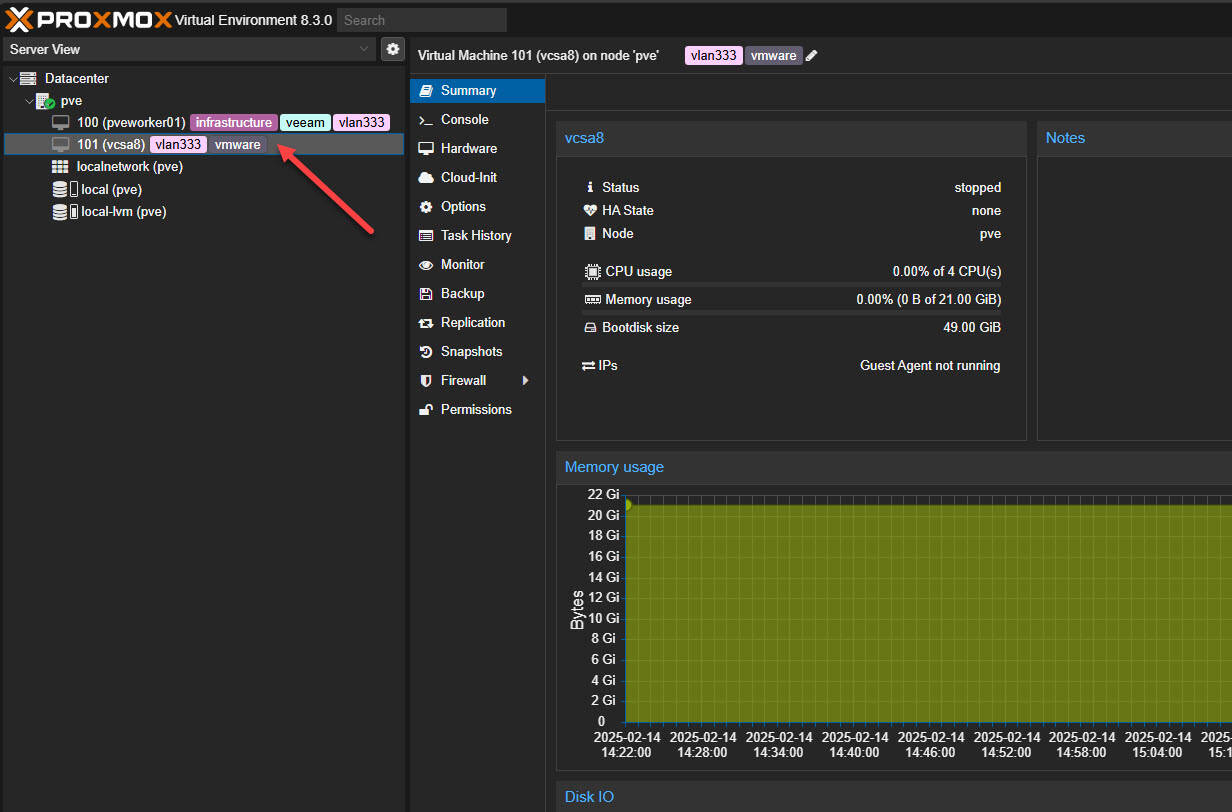Open the Summary tab
Screen dimensions: 1232x812
478,91
